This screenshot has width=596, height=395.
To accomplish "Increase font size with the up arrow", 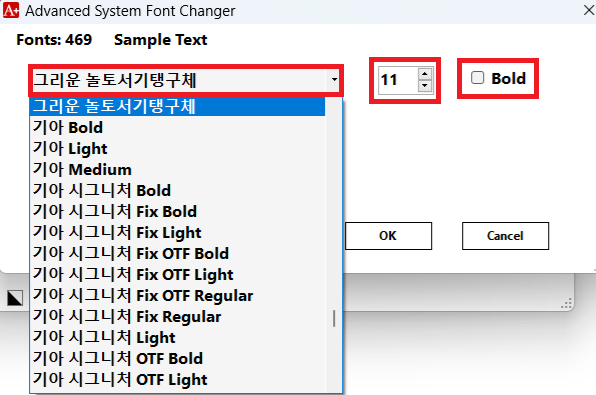I will click(425, 73).
